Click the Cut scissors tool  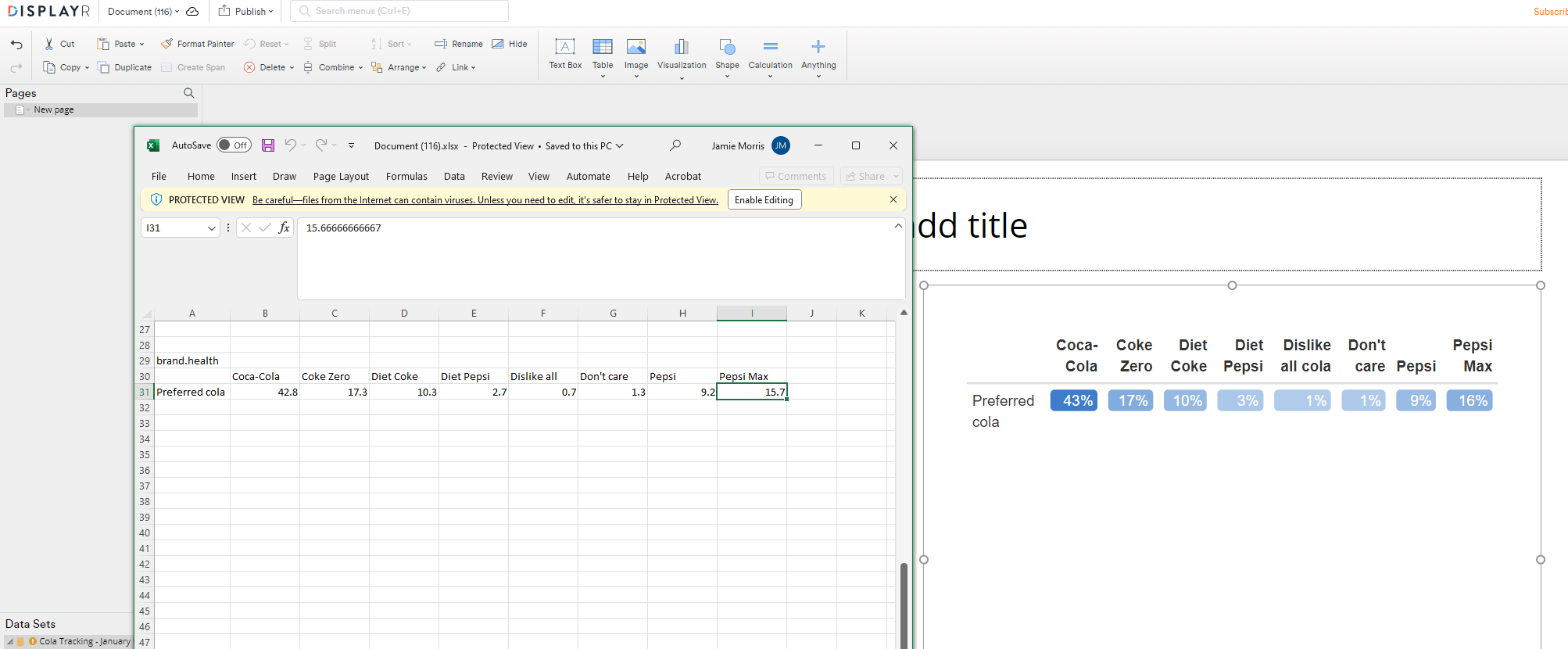point(60,44)
